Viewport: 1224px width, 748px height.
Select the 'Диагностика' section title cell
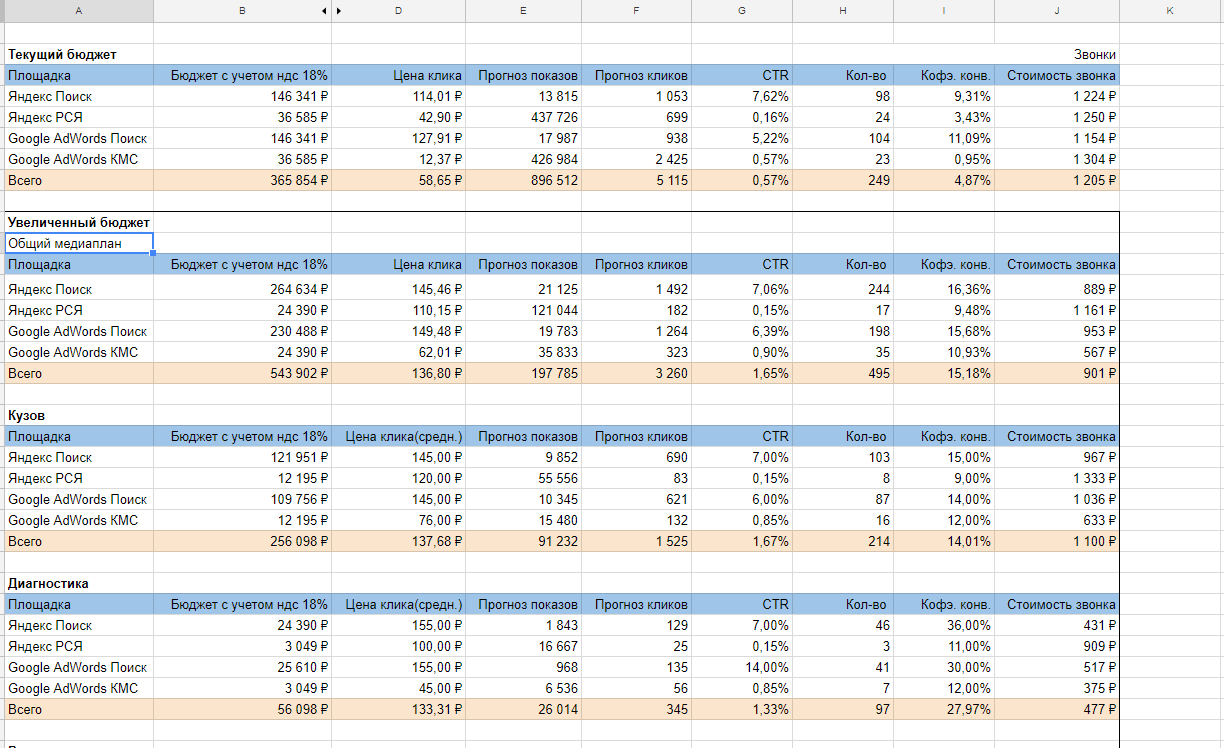click(79, 583)
